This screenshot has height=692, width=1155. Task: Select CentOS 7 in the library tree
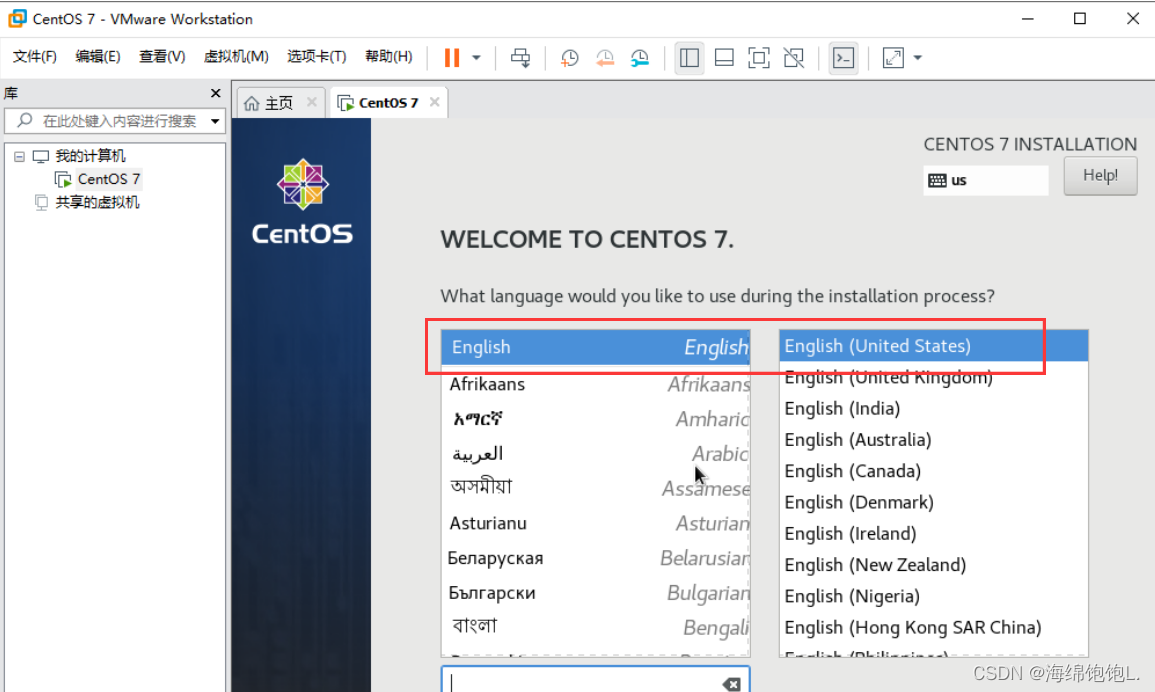(x=108, y=179)
